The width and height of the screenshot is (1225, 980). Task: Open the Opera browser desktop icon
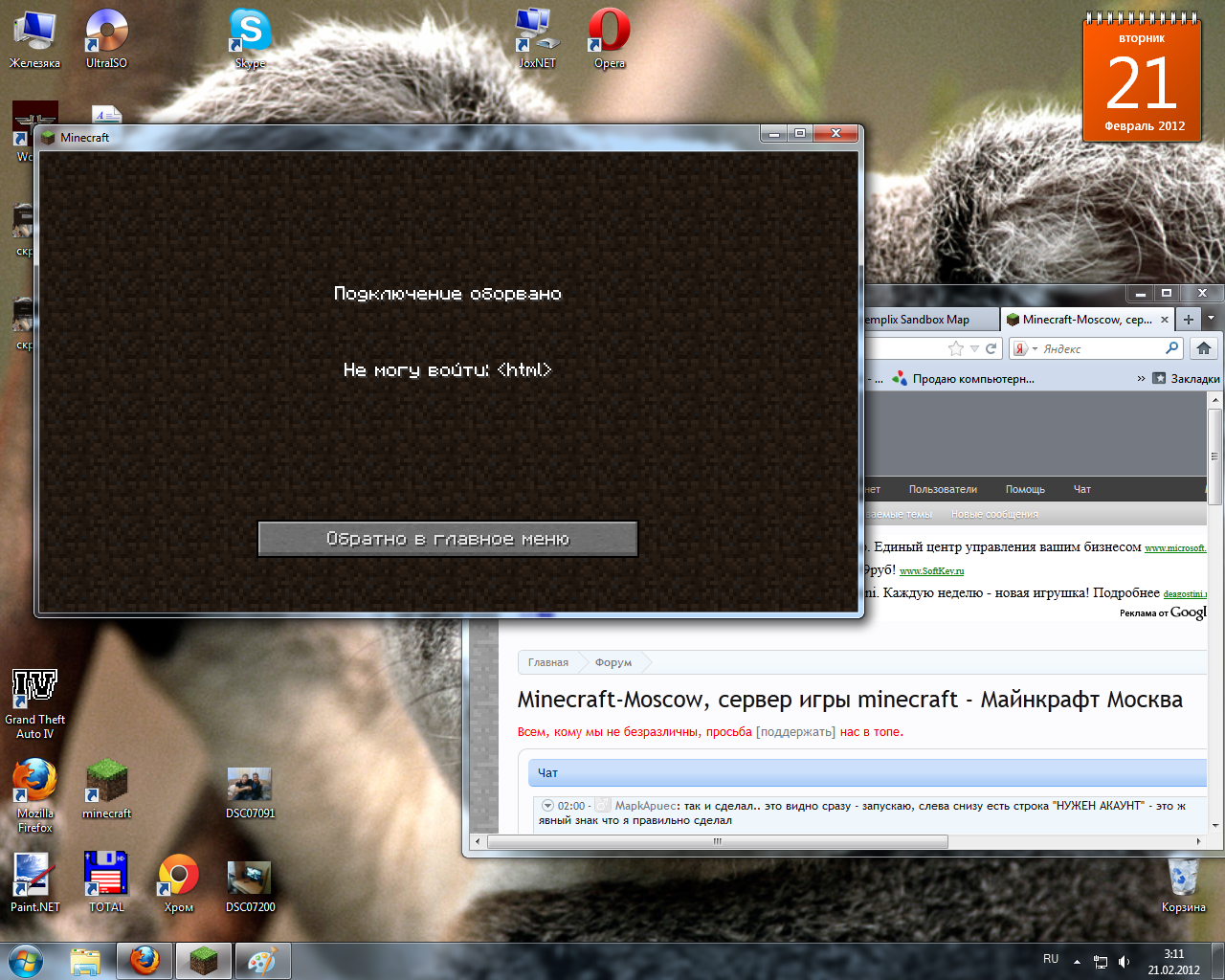pyautogui.click(x=609, y=33)
